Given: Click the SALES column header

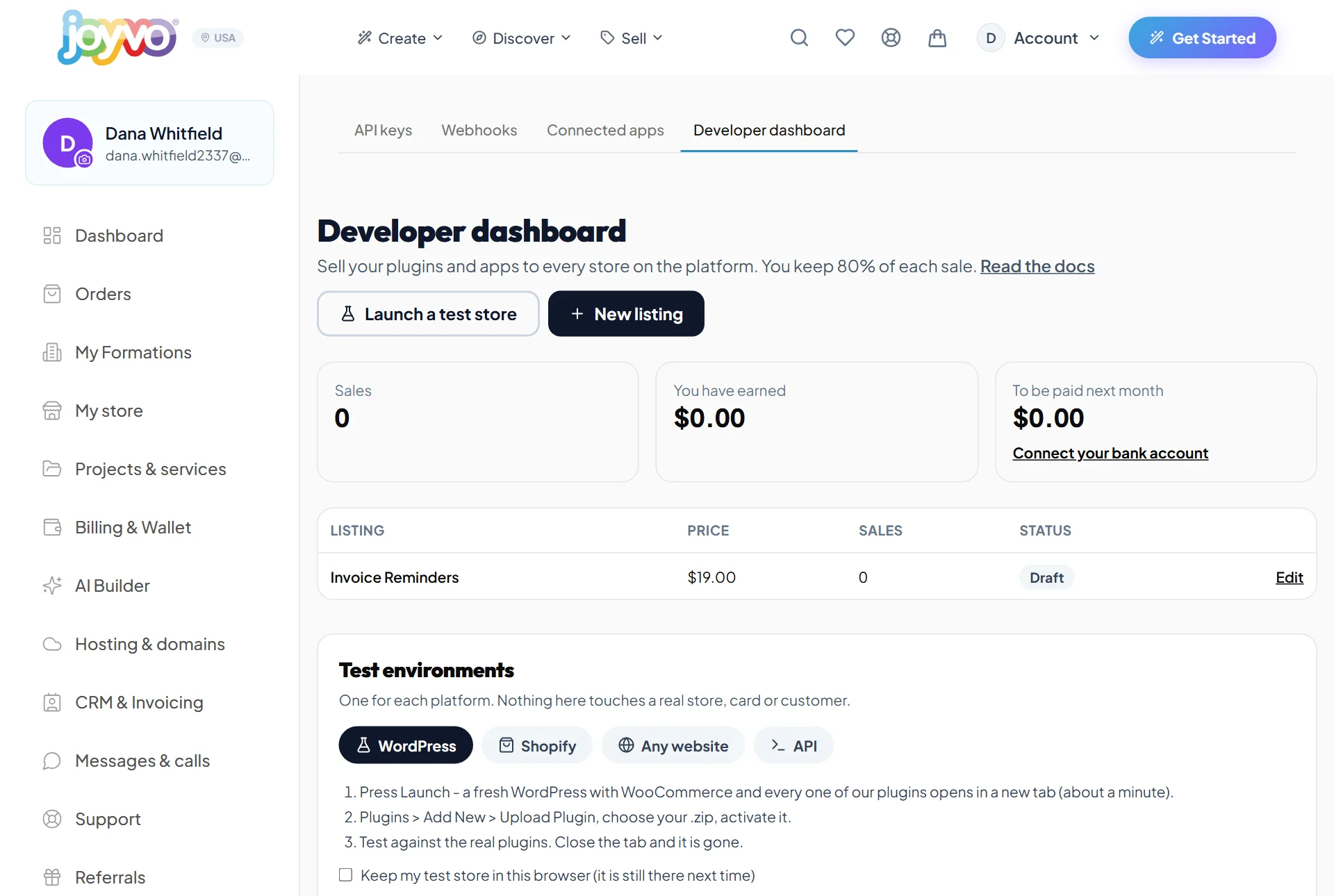Looking at the screenshot, I should [x=880, y=531].
